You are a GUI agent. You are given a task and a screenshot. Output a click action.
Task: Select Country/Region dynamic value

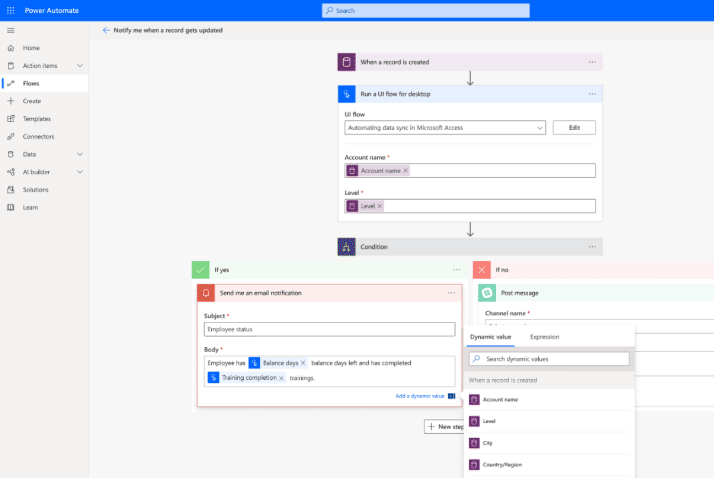coord(549,465)
